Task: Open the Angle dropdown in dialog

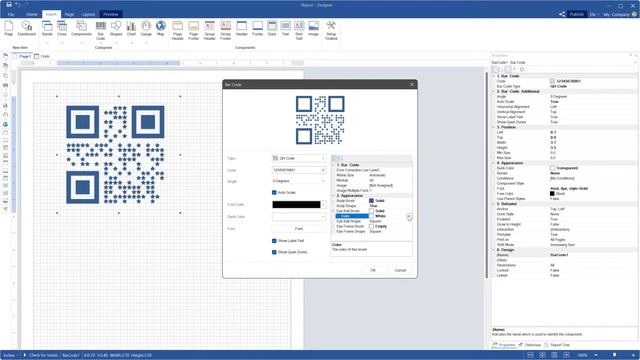Action: 299,181
